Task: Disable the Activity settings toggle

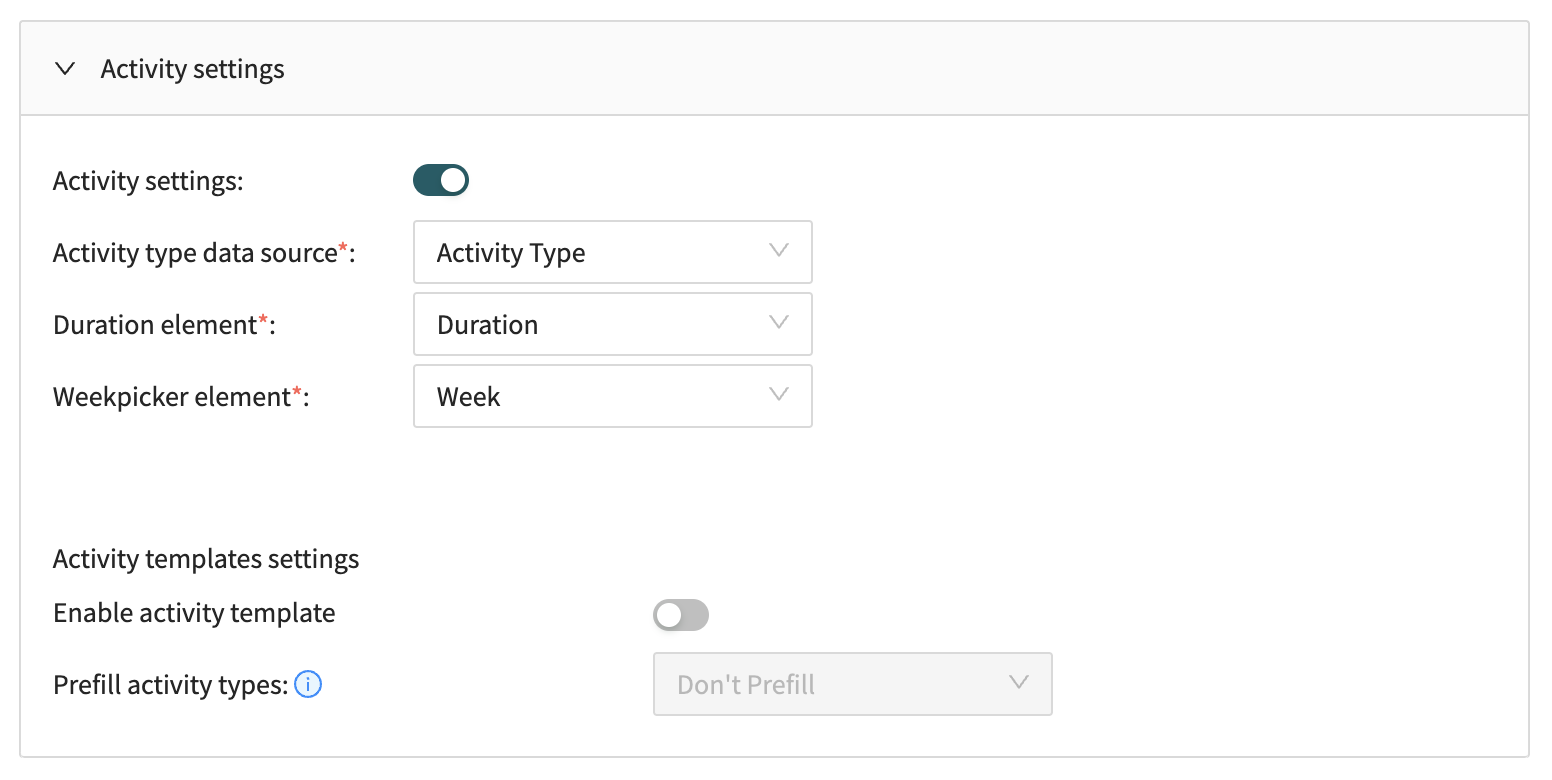Action: point(441,180)
